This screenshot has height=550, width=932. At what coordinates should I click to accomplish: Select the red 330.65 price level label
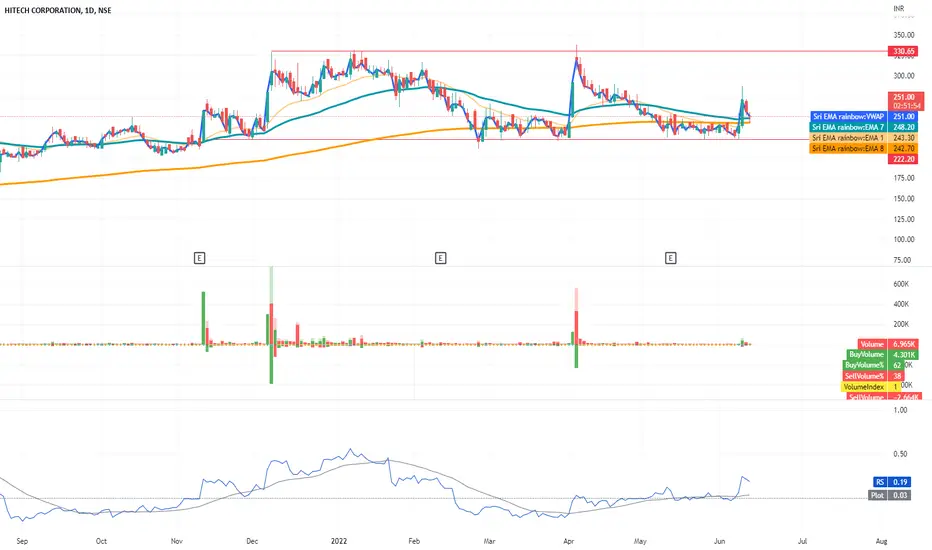tap(903, 51)
